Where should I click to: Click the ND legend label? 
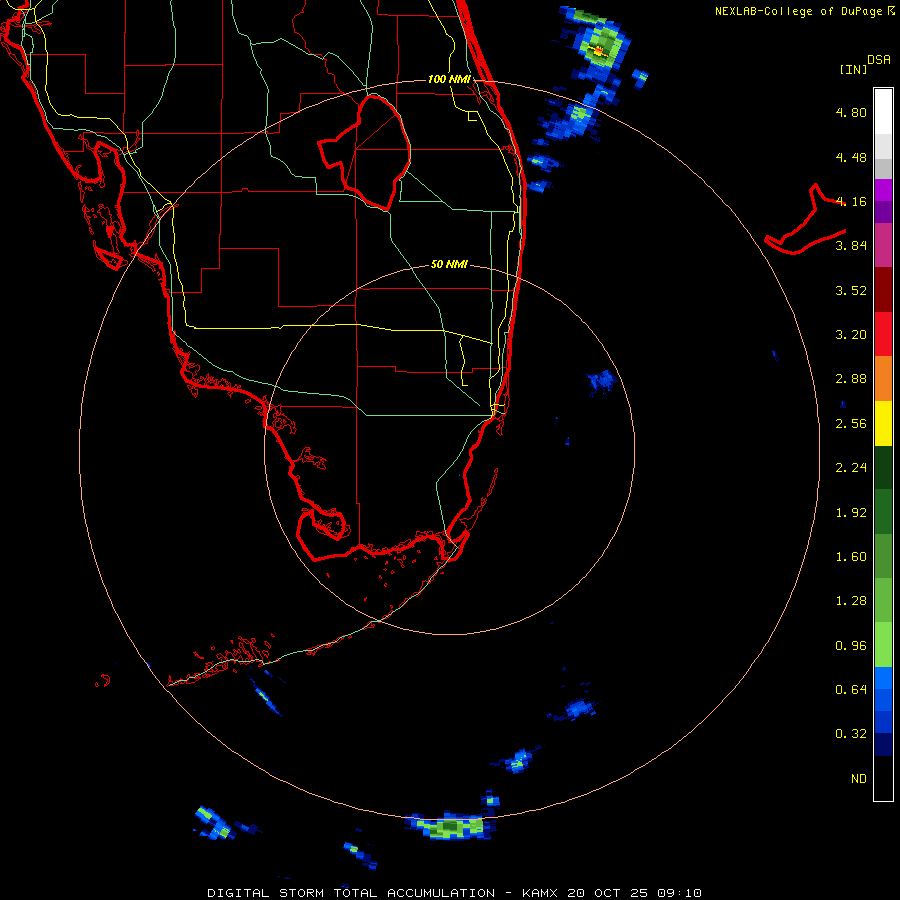pos(859,779)
